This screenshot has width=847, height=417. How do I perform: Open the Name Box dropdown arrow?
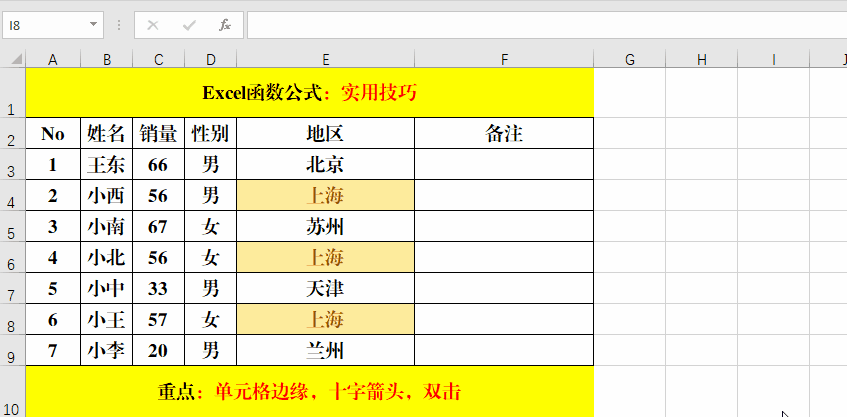click(93, 25)
